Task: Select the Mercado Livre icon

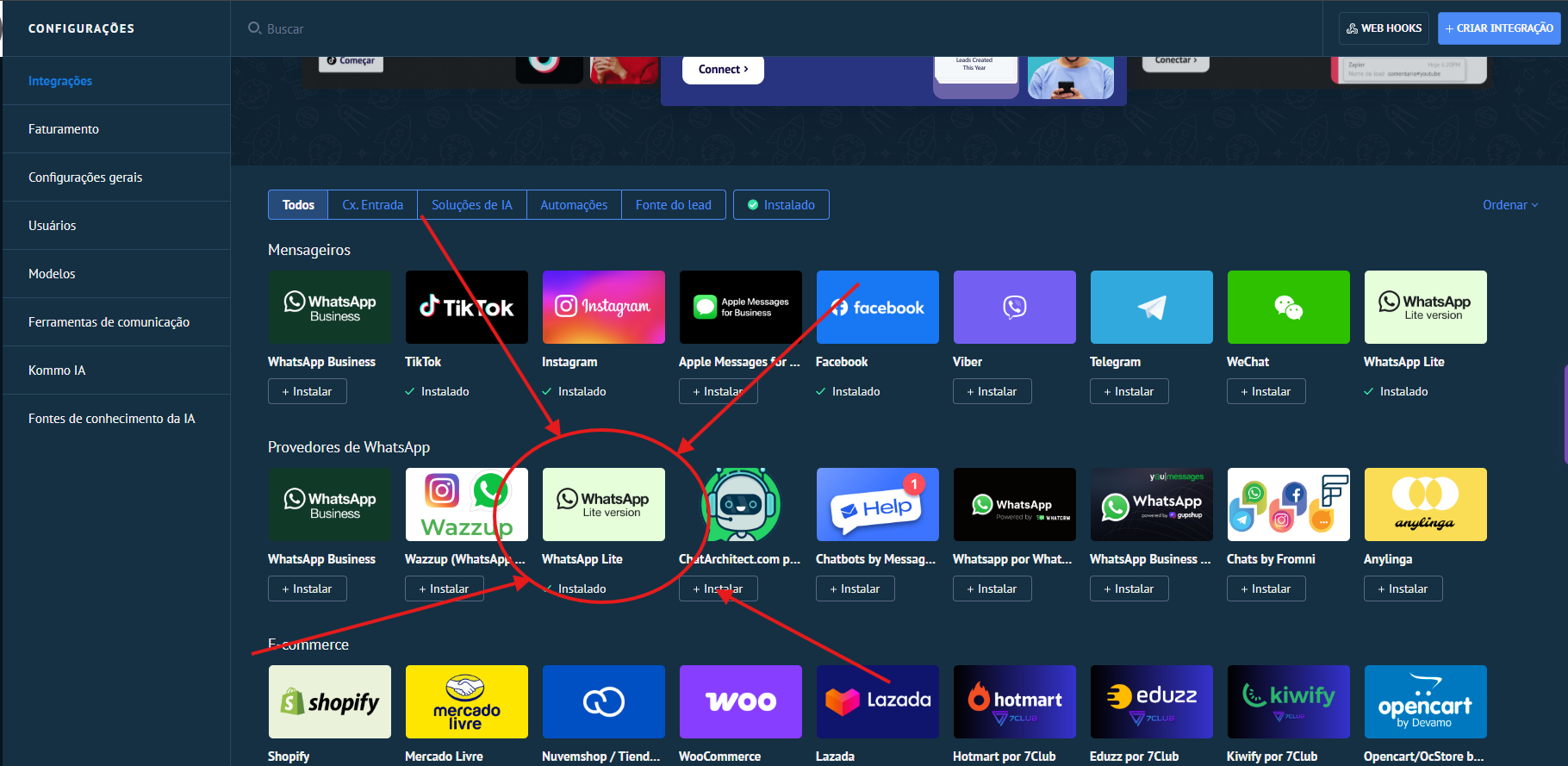Action: (x=466, y=701)
